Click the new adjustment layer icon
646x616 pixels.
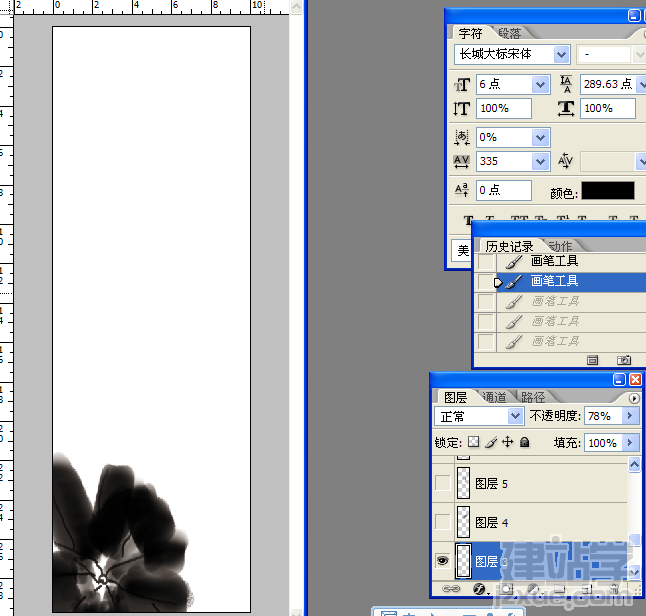click(534, 589)
